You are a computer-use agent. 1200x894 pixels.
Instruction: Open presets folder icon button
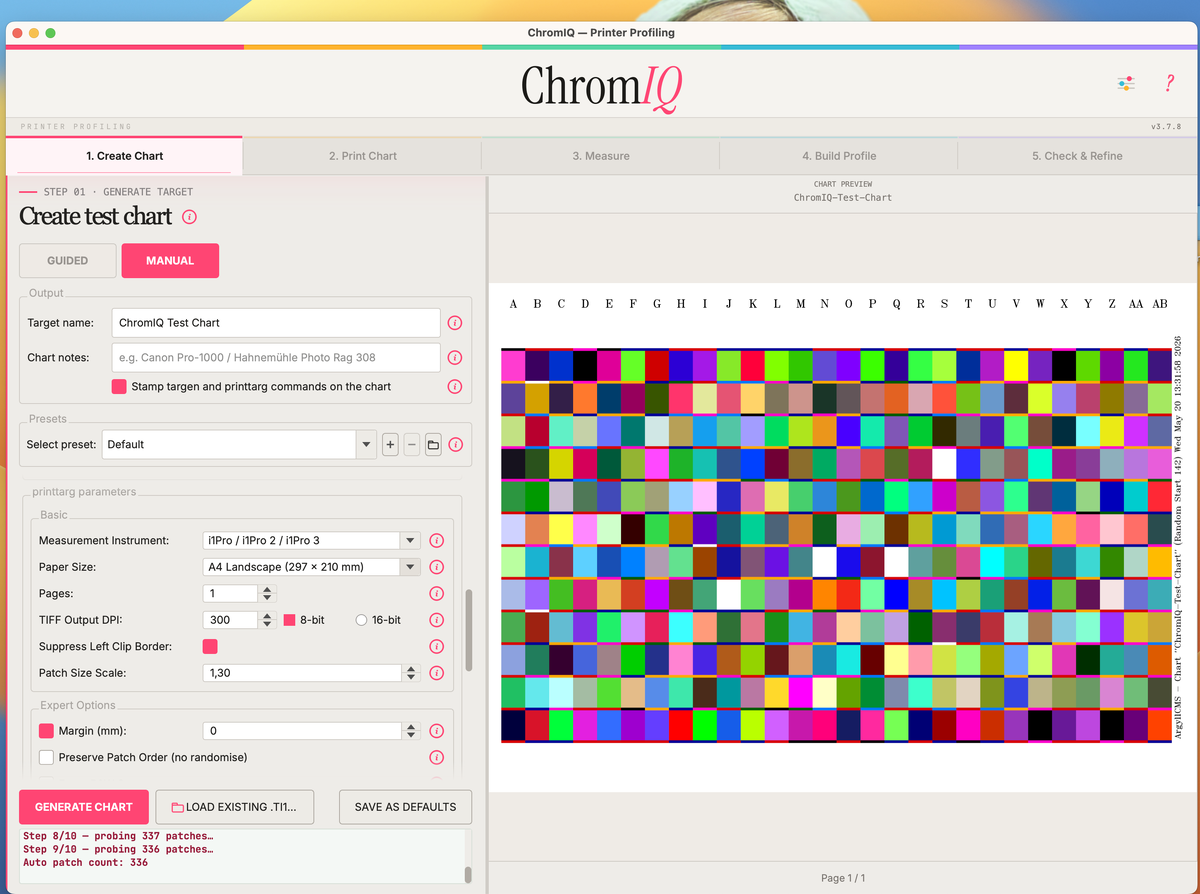pyautogui.click(x=433, y=444)
